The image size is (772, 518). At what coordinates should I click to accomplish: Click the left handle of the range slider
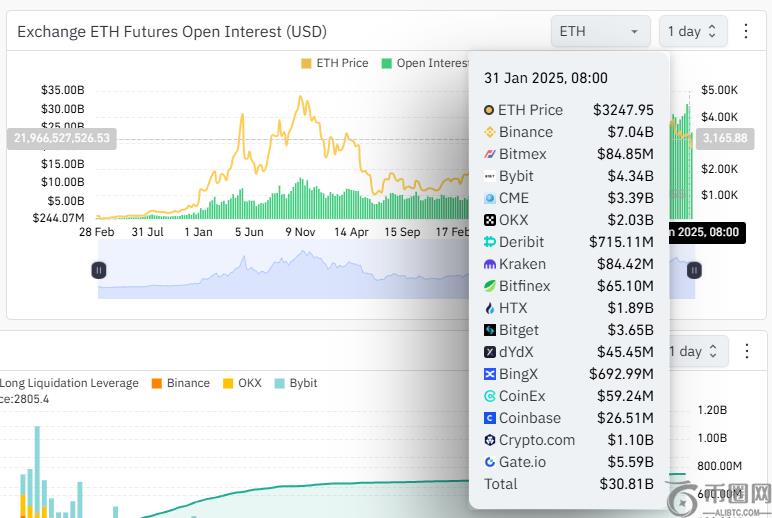click(99, 270)
